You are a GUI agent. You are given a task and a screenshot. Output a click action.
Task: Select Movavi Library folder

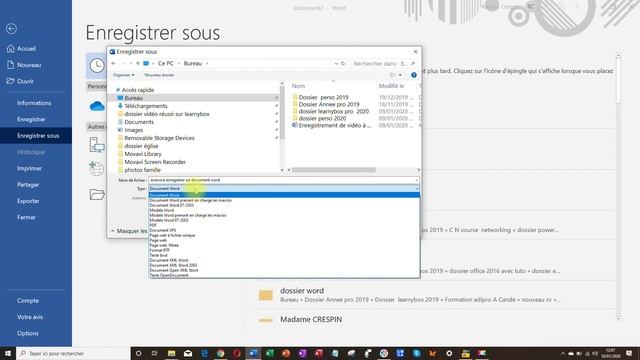(142, 154)
